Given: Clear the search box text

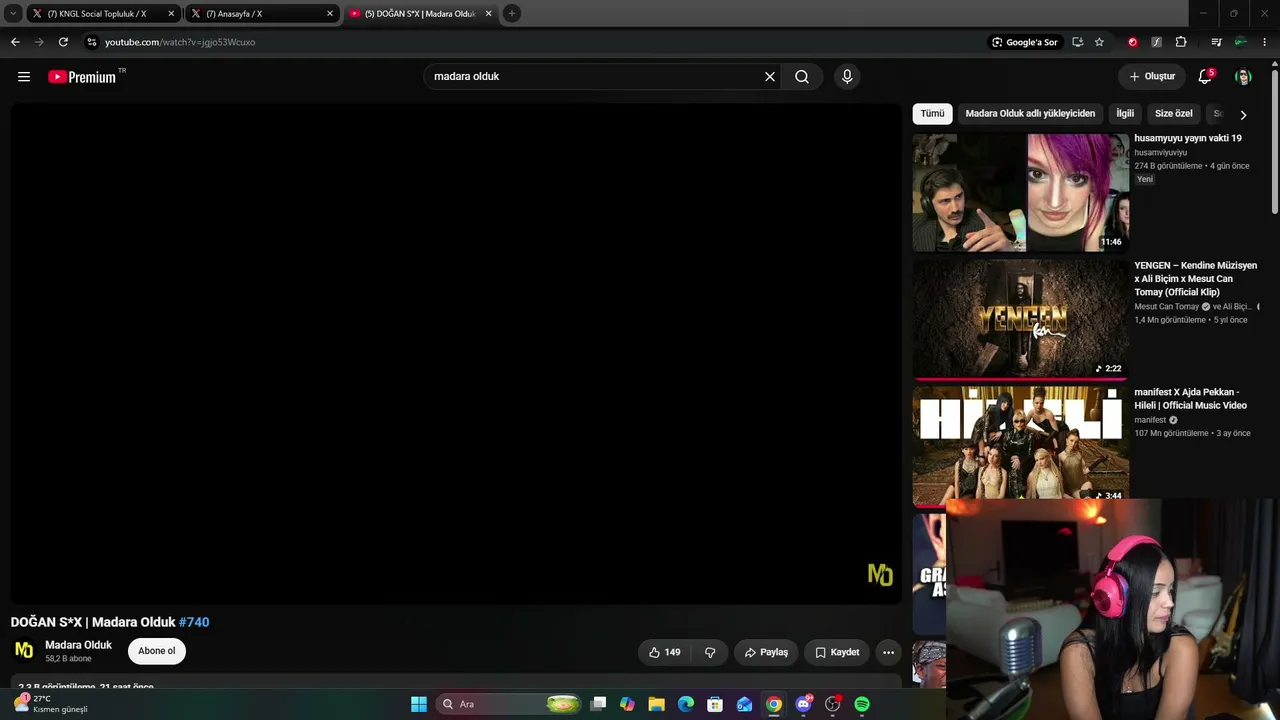Looking at the screenshot, I should (x=770, y=77).
